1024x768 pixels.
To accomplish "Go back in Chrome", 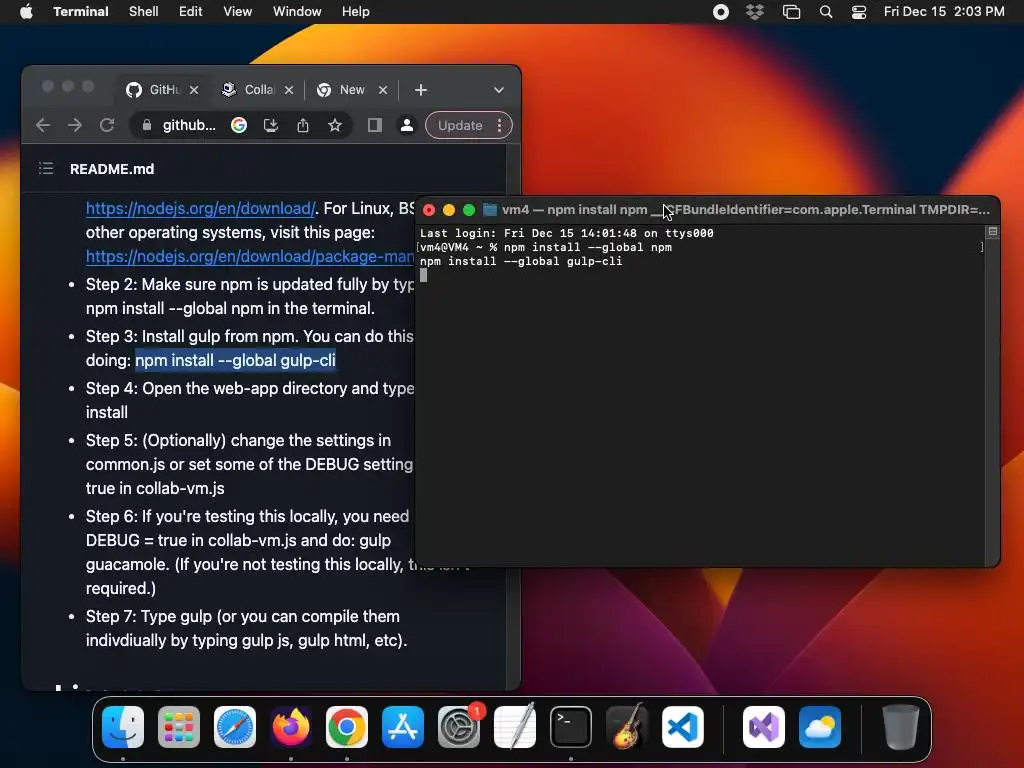I will (x=43, y=125).
